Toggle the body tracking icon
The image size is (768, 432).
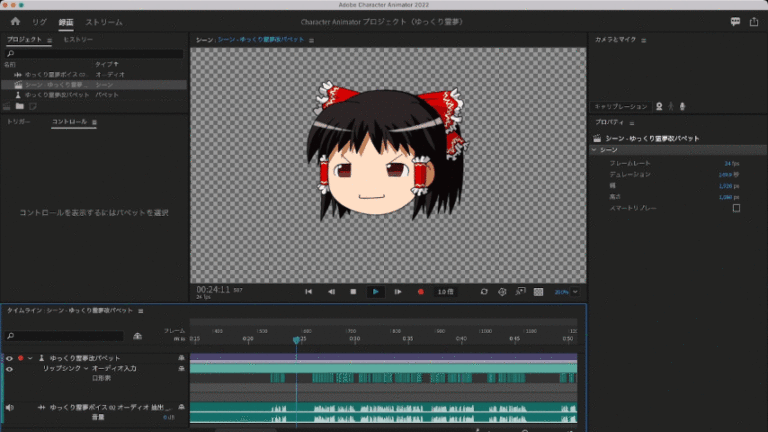pos(671,106)
